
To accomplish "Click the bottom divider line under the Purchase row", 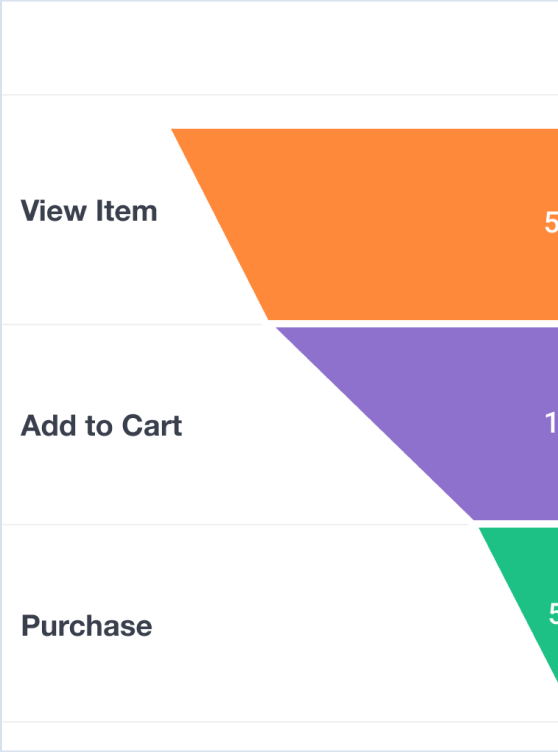I will pyautogui.click(x=280, y=721).
